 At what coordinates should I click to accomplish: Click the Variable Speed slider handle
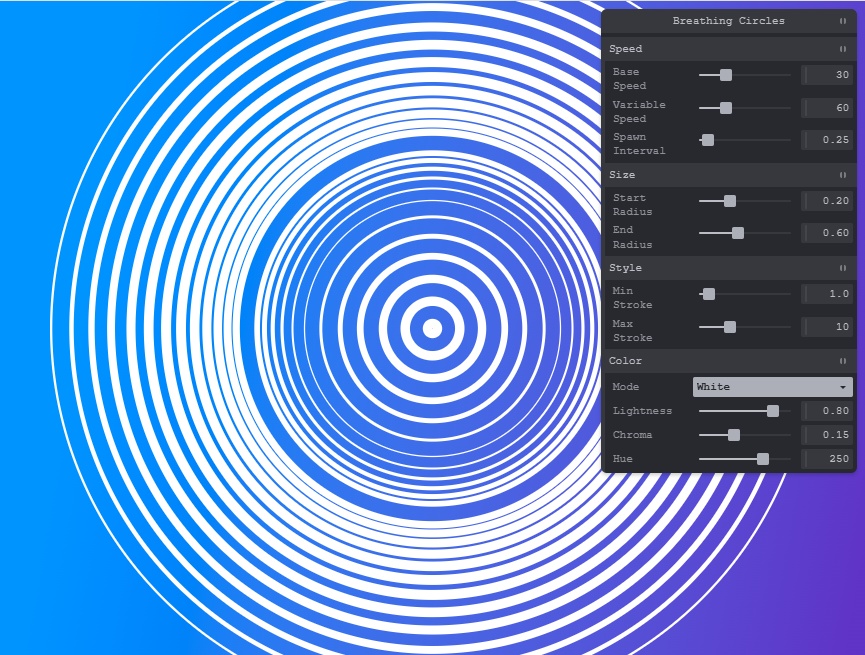726,108
